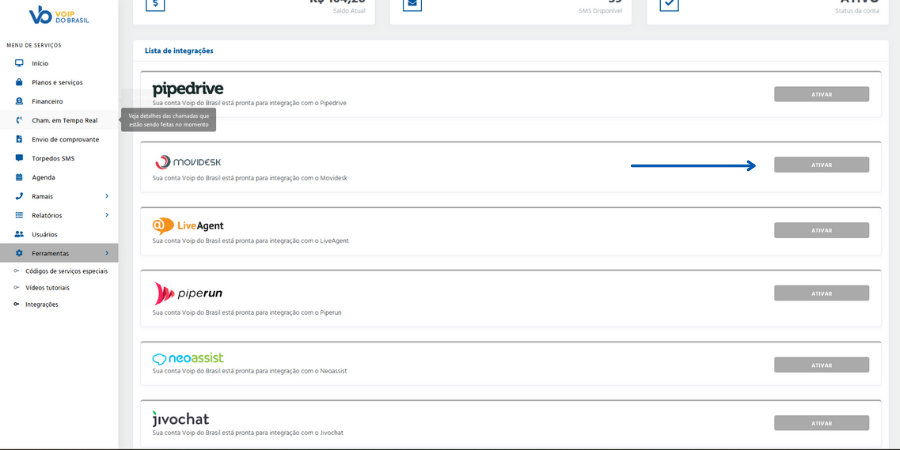Expand the Ramais submenu chevron
Viewport: 900px width, 450px height.
(107, 196)
